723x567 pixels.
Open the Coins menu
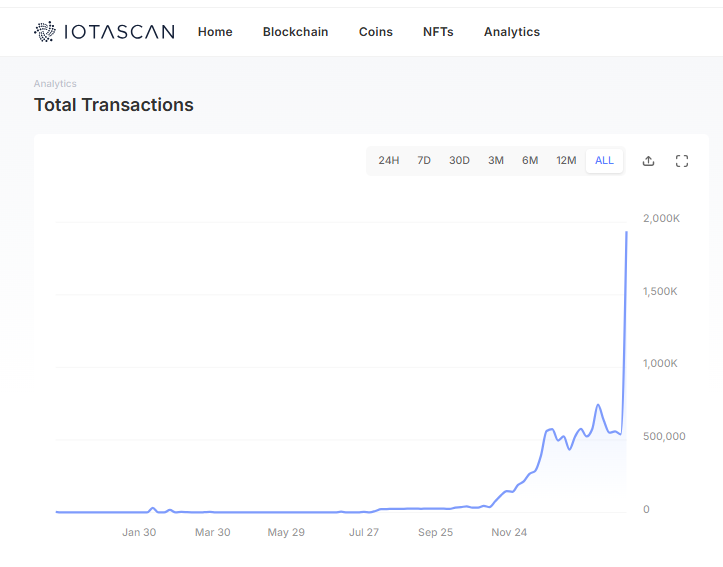(x=376, y=32)
